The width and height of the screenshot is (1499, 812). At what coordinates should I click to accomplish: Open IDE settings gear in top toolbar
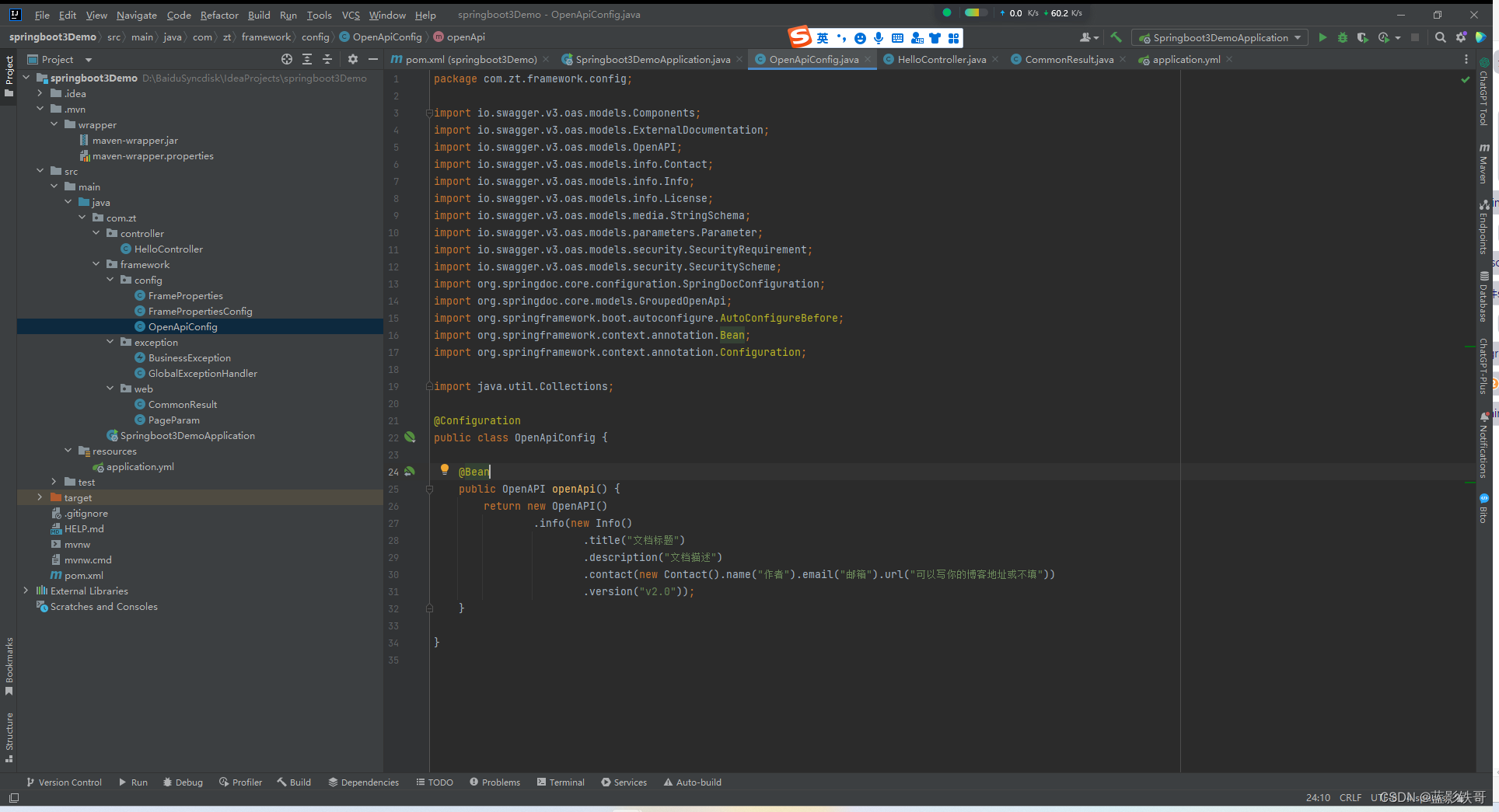(x=1461, y=37)
